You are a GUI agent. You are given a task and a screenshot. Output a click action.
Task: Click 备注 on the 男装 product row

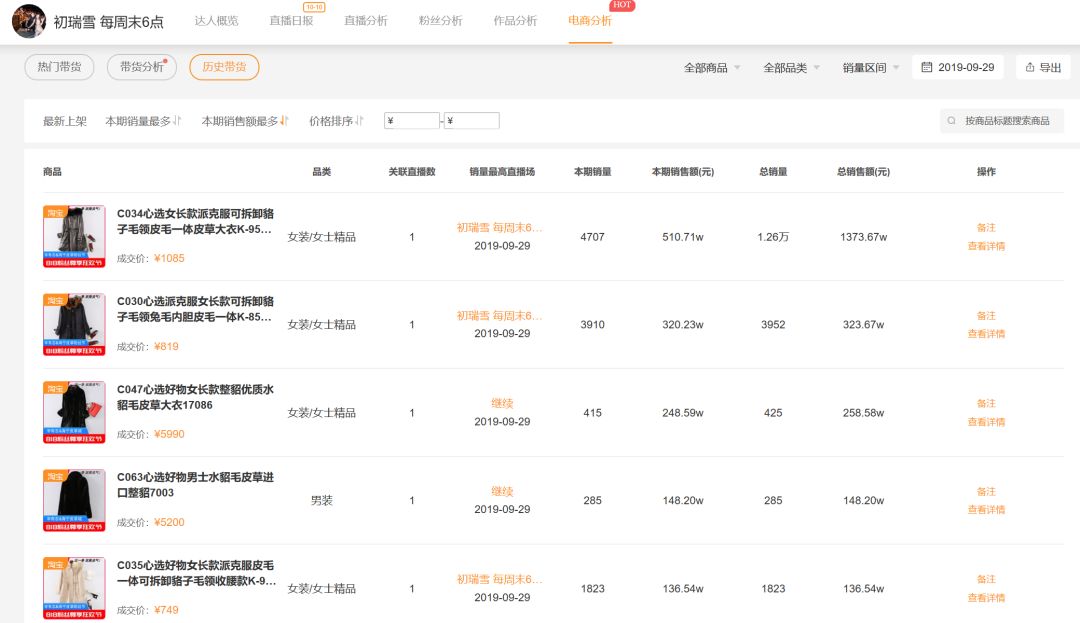click(986, 490)
